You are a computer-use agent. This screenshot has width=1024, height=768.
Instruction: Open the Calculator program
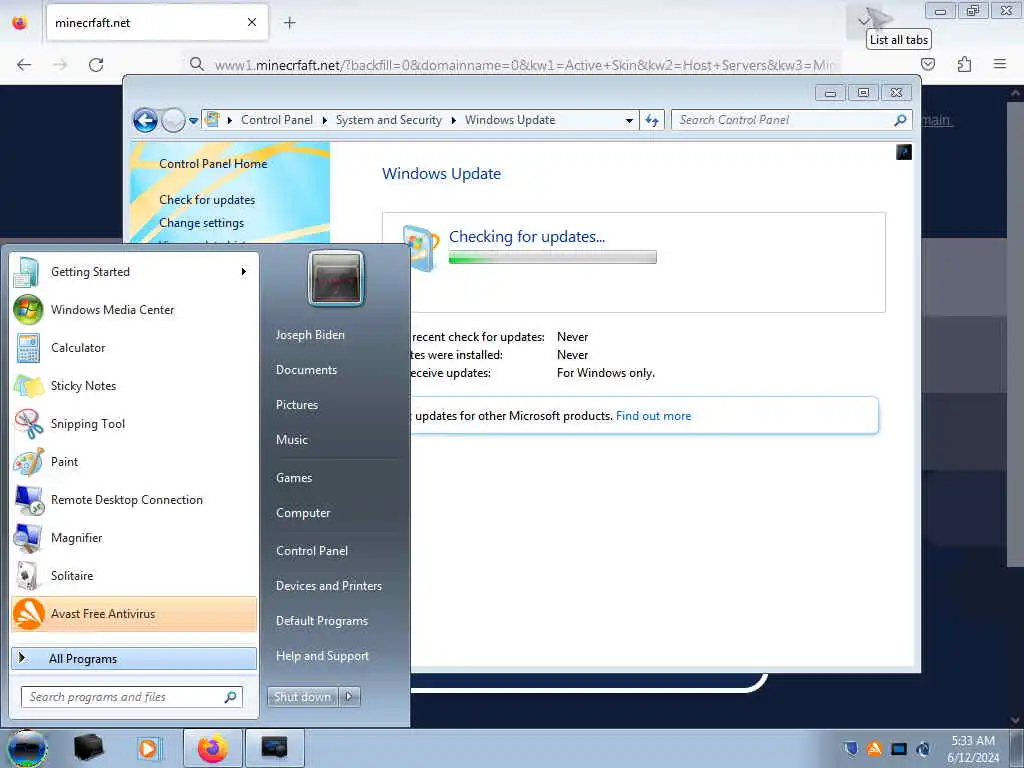134,347
